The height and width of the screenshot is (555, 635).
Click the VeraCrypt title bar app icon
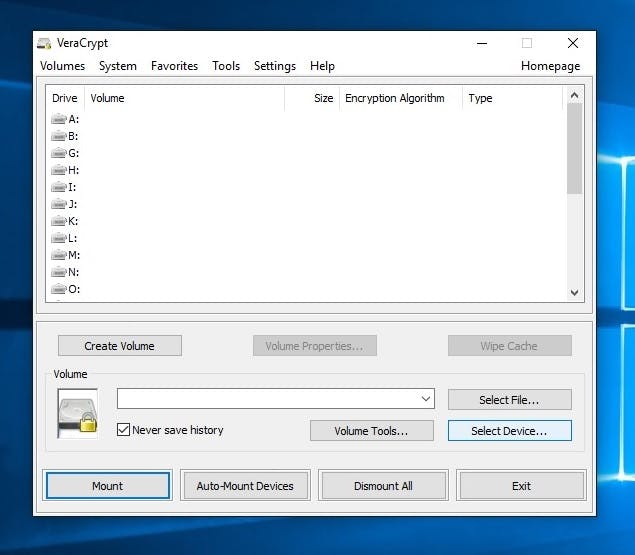[44, 43]
